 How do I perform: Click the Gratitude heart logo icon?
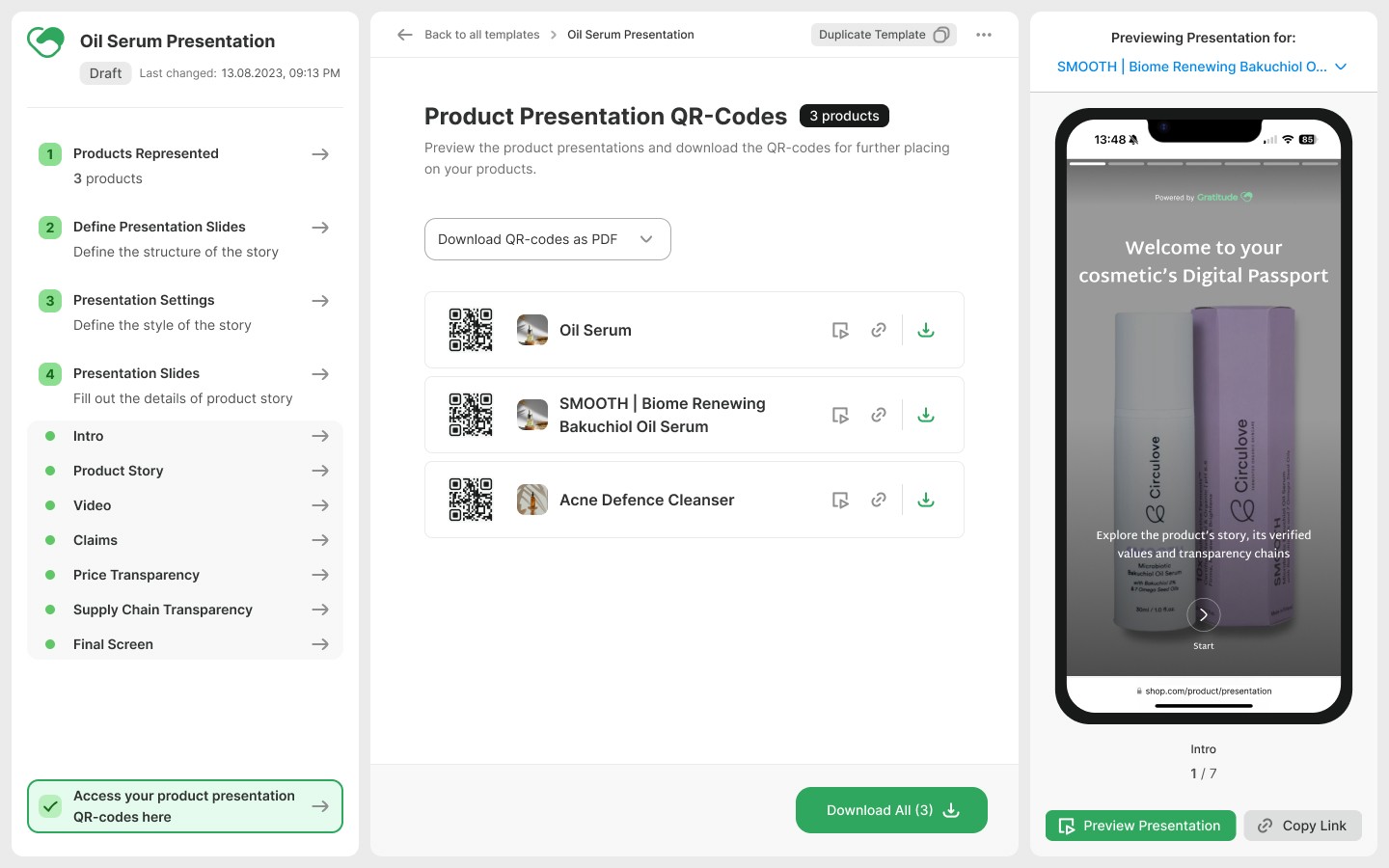coord(45,41)
